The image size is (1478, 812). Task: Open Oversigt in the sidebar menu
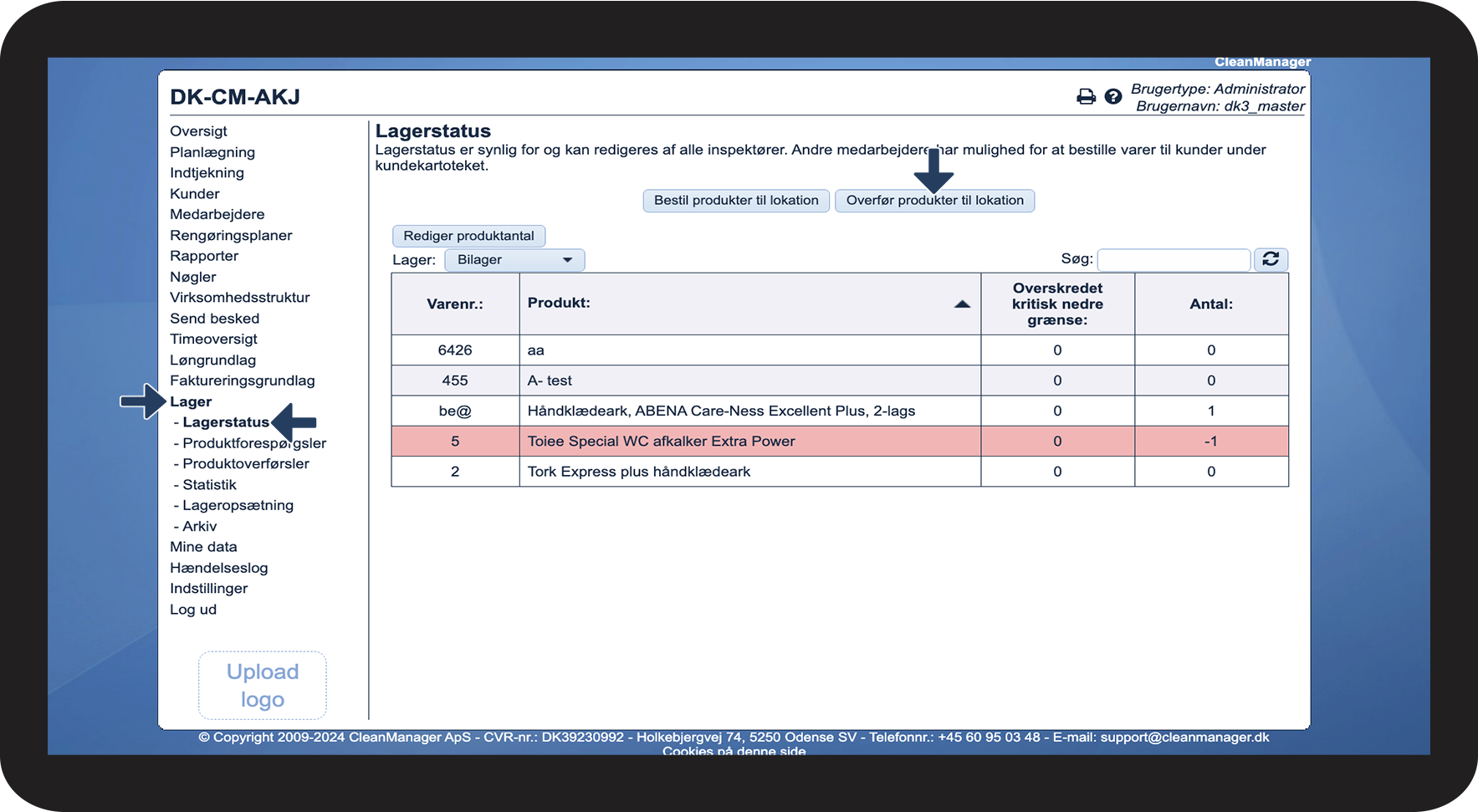point(198,131)
